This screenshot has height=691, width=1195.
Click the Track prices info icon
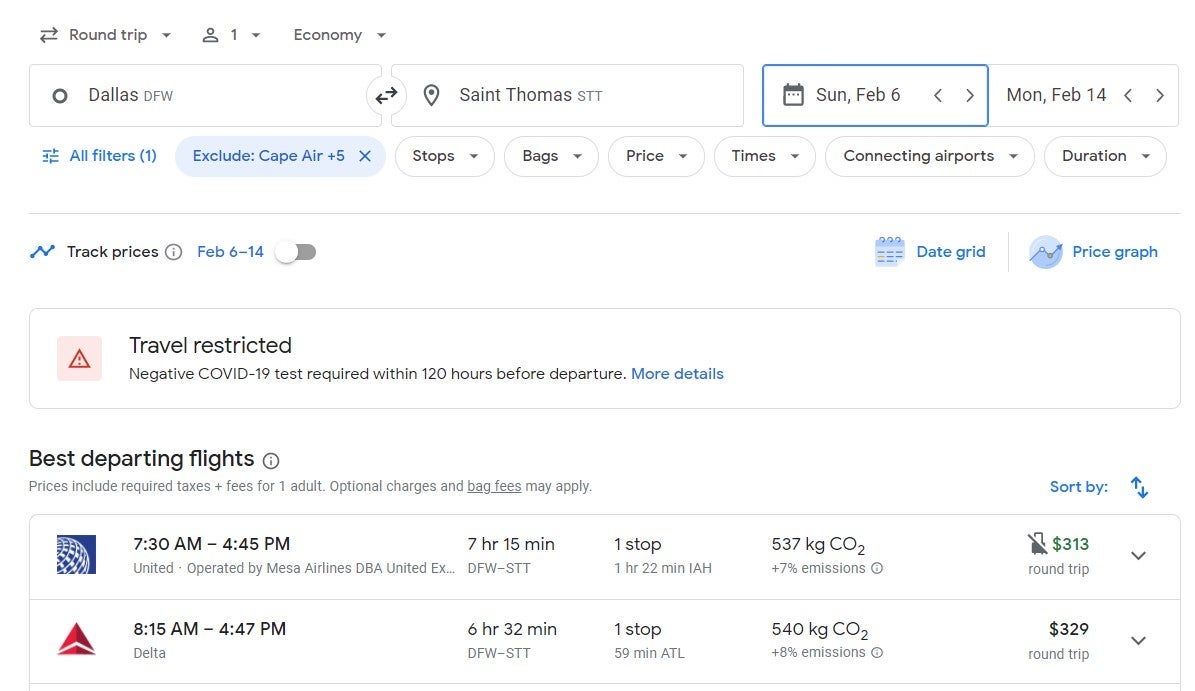[x=174, y=252]
